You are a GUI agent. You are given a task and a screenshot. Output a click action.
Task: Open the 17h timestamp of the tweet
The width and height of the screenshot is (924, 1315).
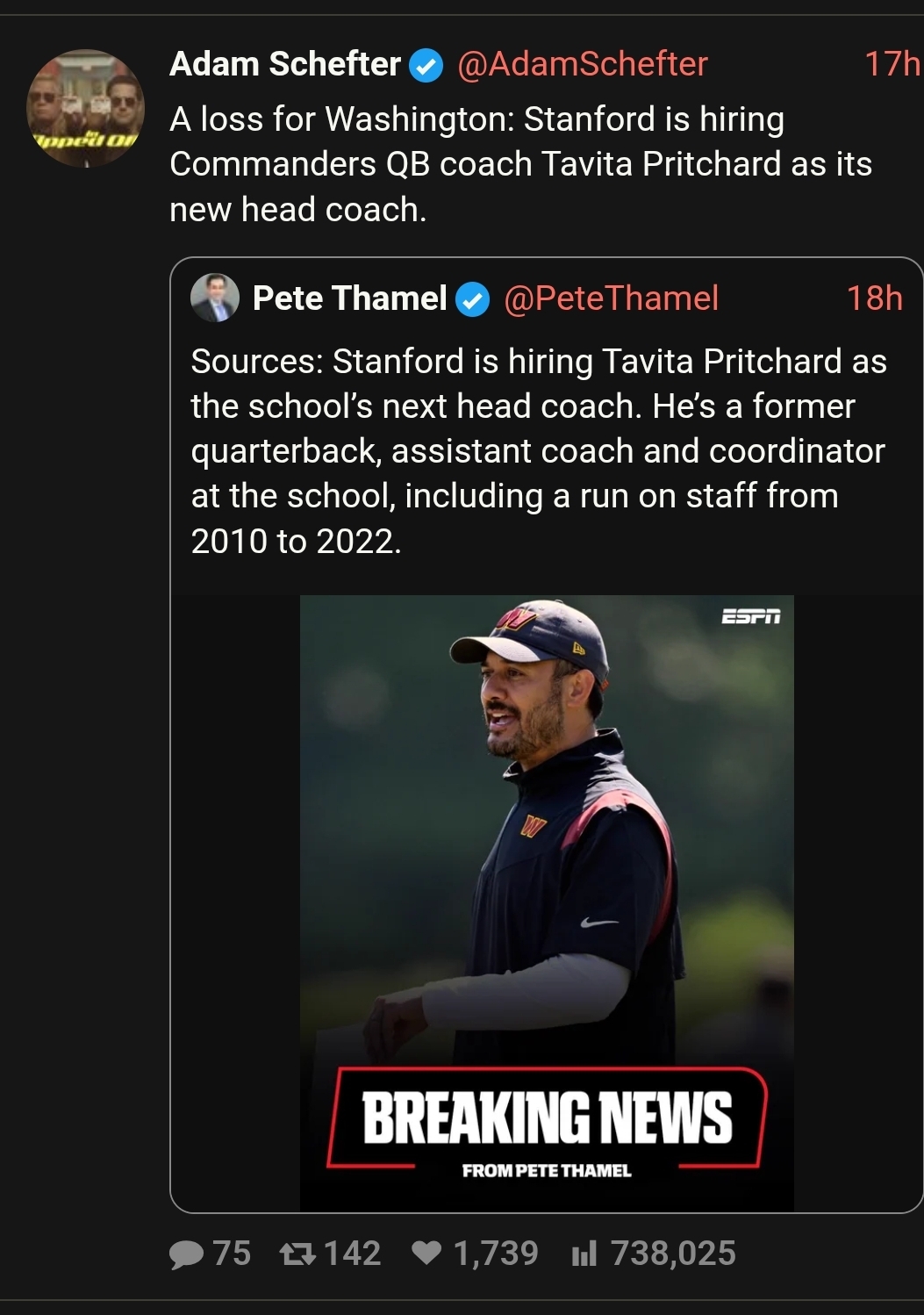(x=892, y=64)
